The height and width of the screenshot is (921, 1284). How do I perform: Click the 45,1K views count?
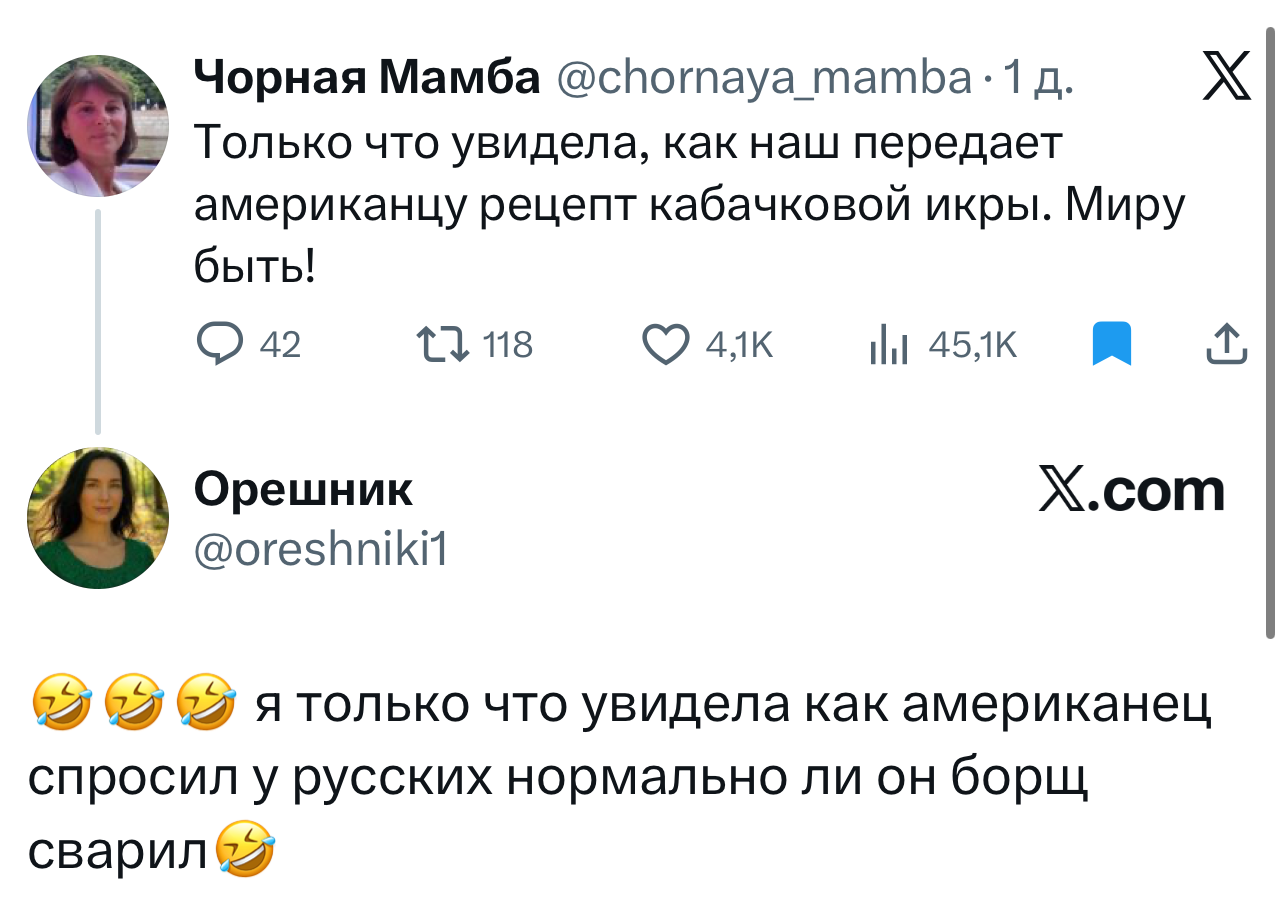[972, 345]
